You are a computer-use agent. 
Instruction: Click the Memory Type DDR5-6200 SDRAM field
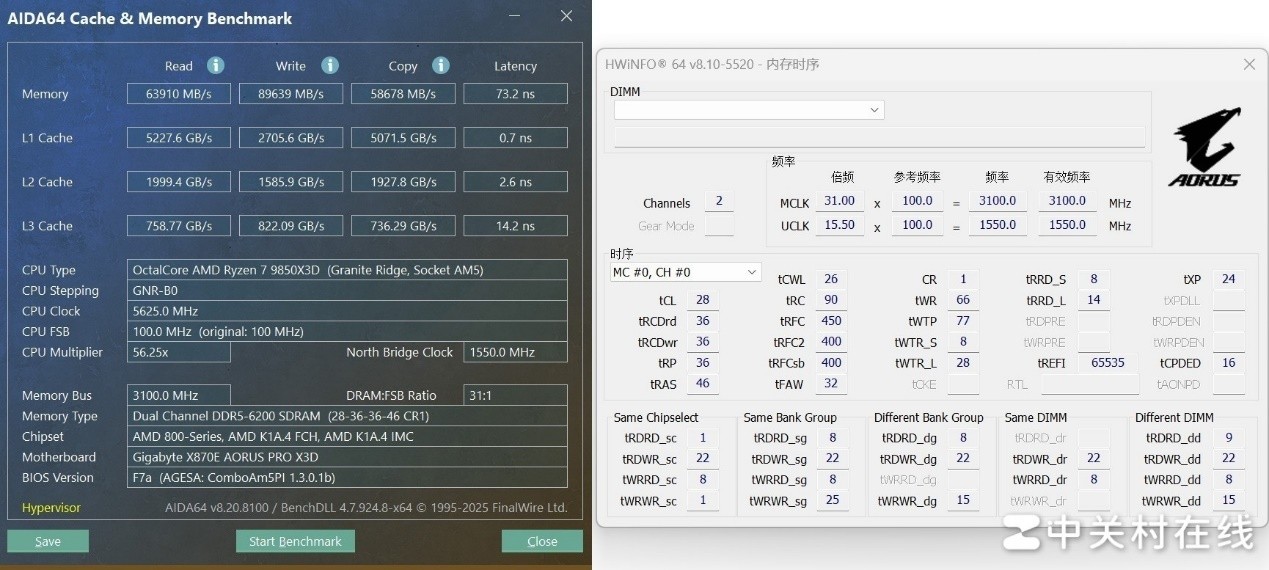point(348,416)
